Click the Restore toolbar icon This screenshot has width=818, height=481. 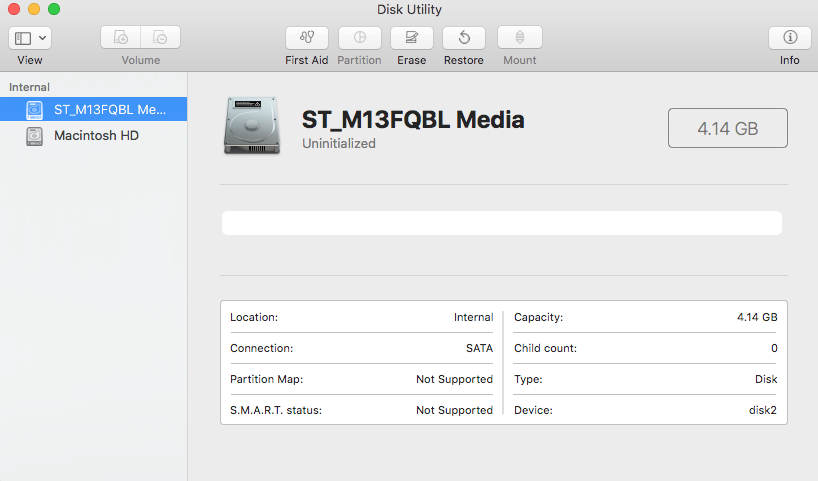click(464, 38)
